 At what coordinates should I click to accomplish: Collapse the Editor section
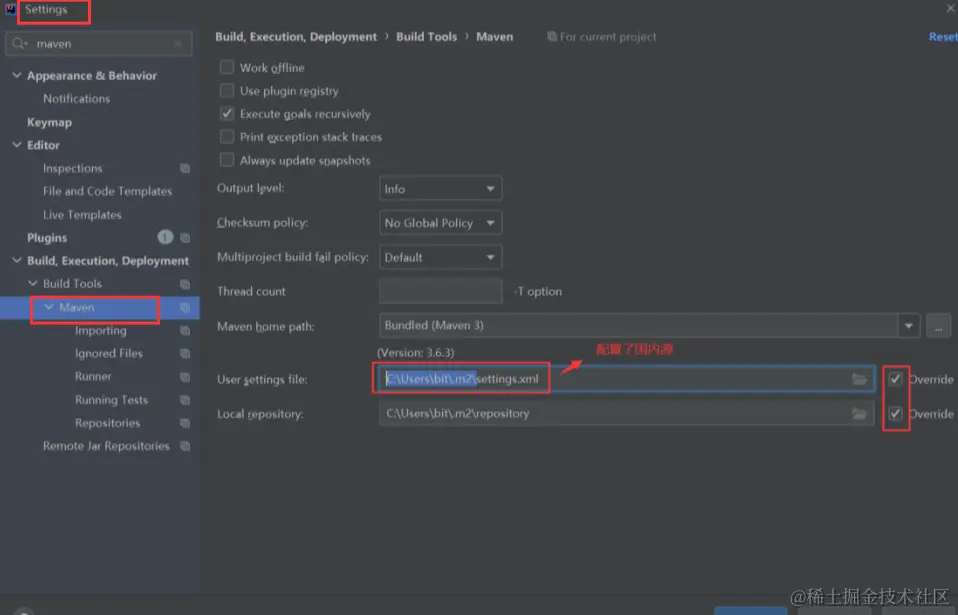click(16, 145)
